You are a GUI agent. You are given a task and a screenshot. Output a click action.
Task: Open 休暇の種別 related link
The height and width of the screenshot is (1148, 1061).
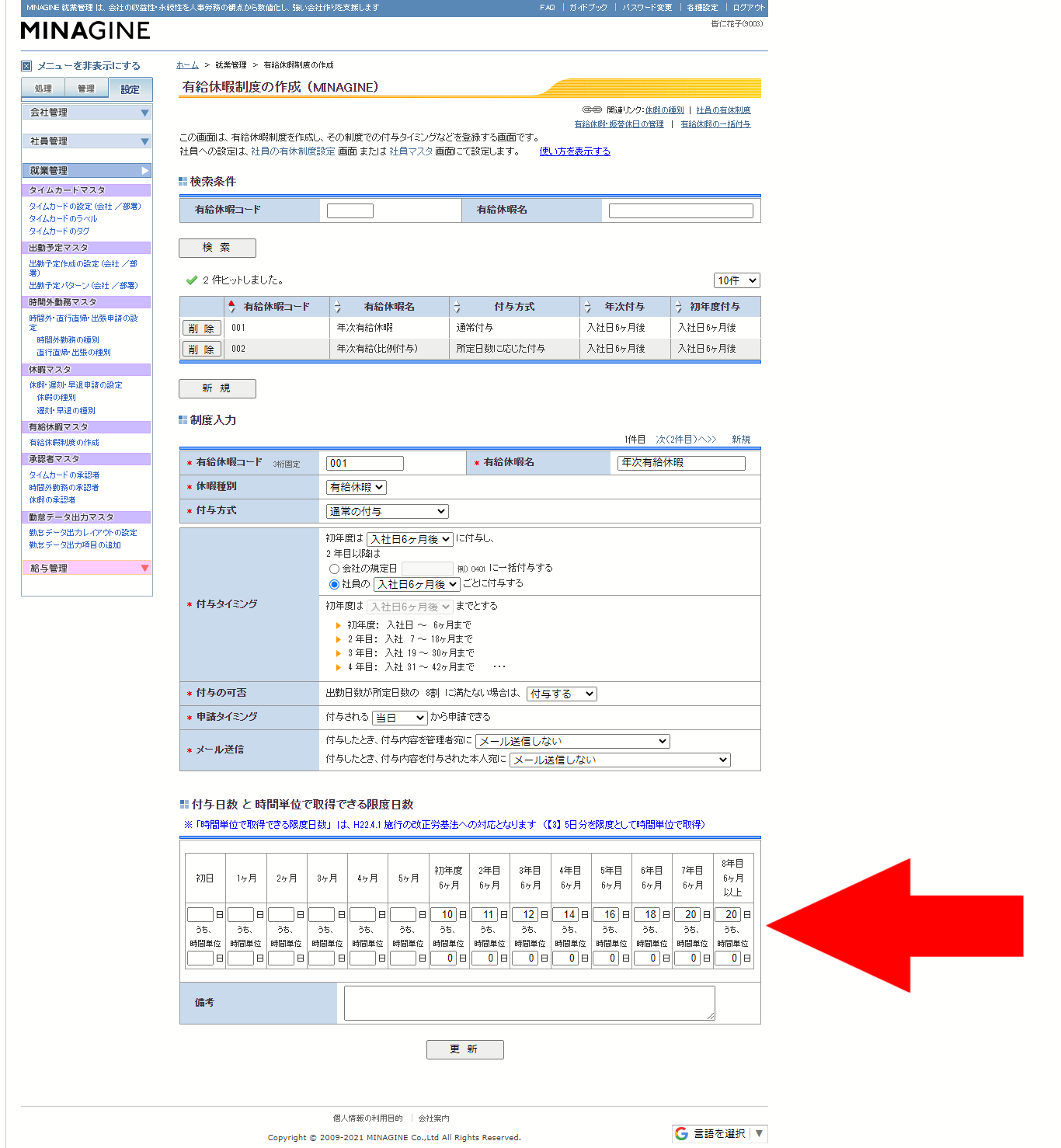(664, 110)
